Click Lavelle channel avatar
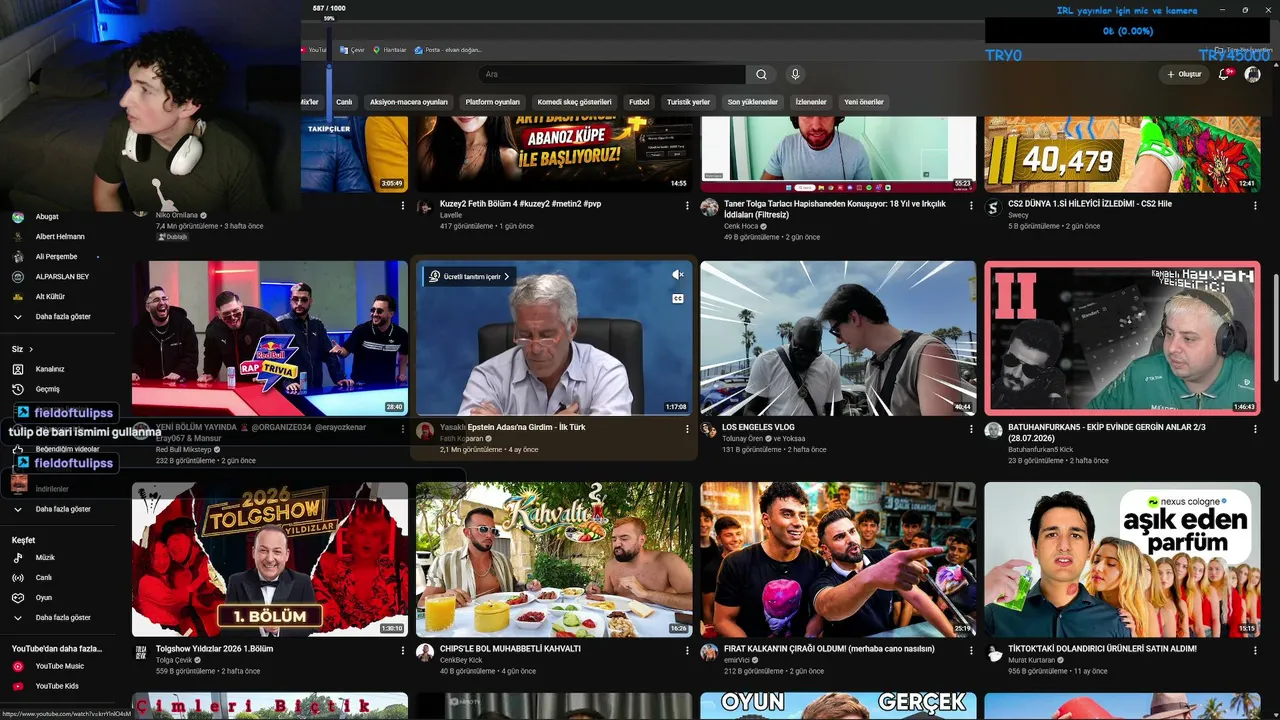Viewport: 1280px width, 720px height. click(425, 207)
